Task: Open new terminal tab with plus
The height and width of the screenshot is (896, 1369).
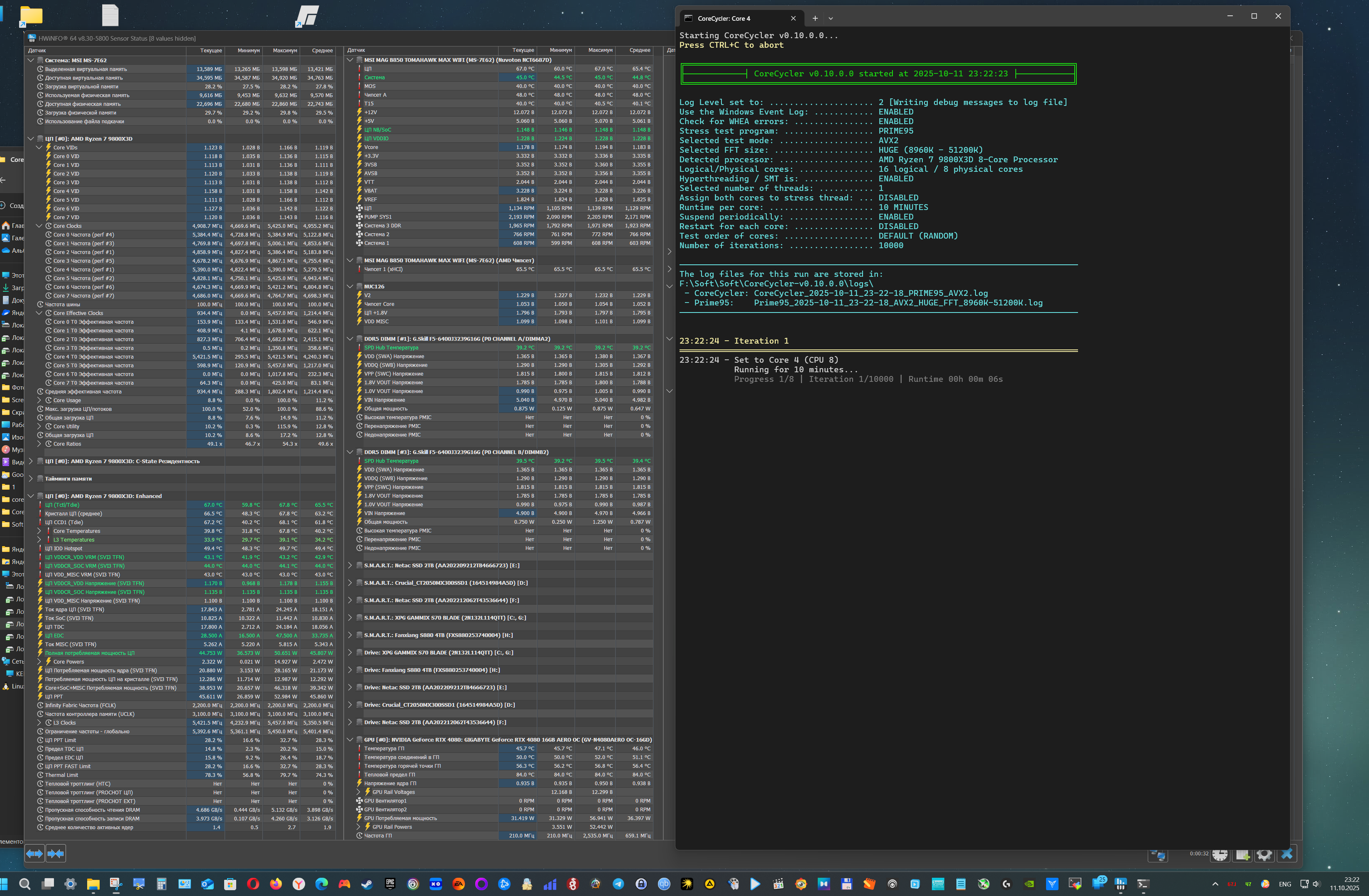Action: (x=814, y=18)
